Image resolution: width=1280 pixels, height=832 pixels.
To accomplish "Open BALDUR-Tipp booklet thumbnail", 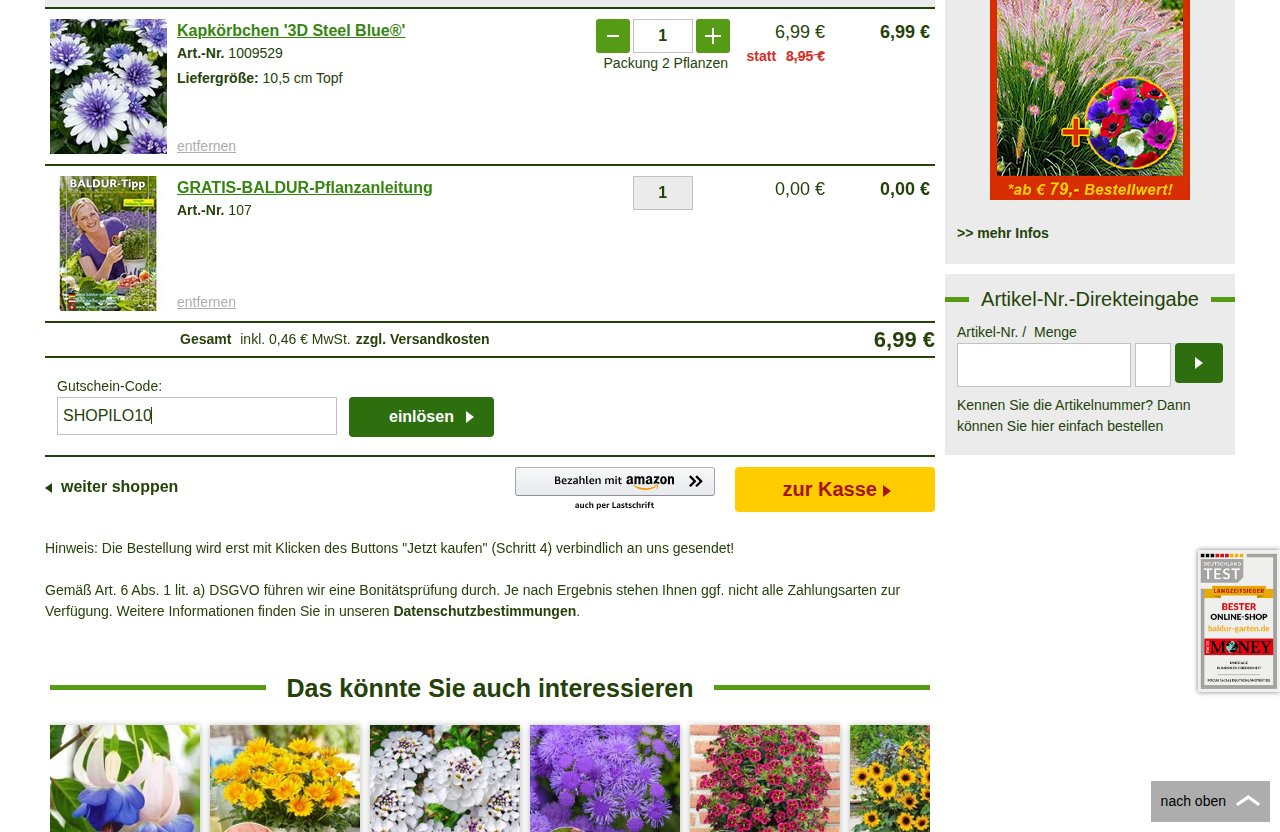I will tap(108, 243).
